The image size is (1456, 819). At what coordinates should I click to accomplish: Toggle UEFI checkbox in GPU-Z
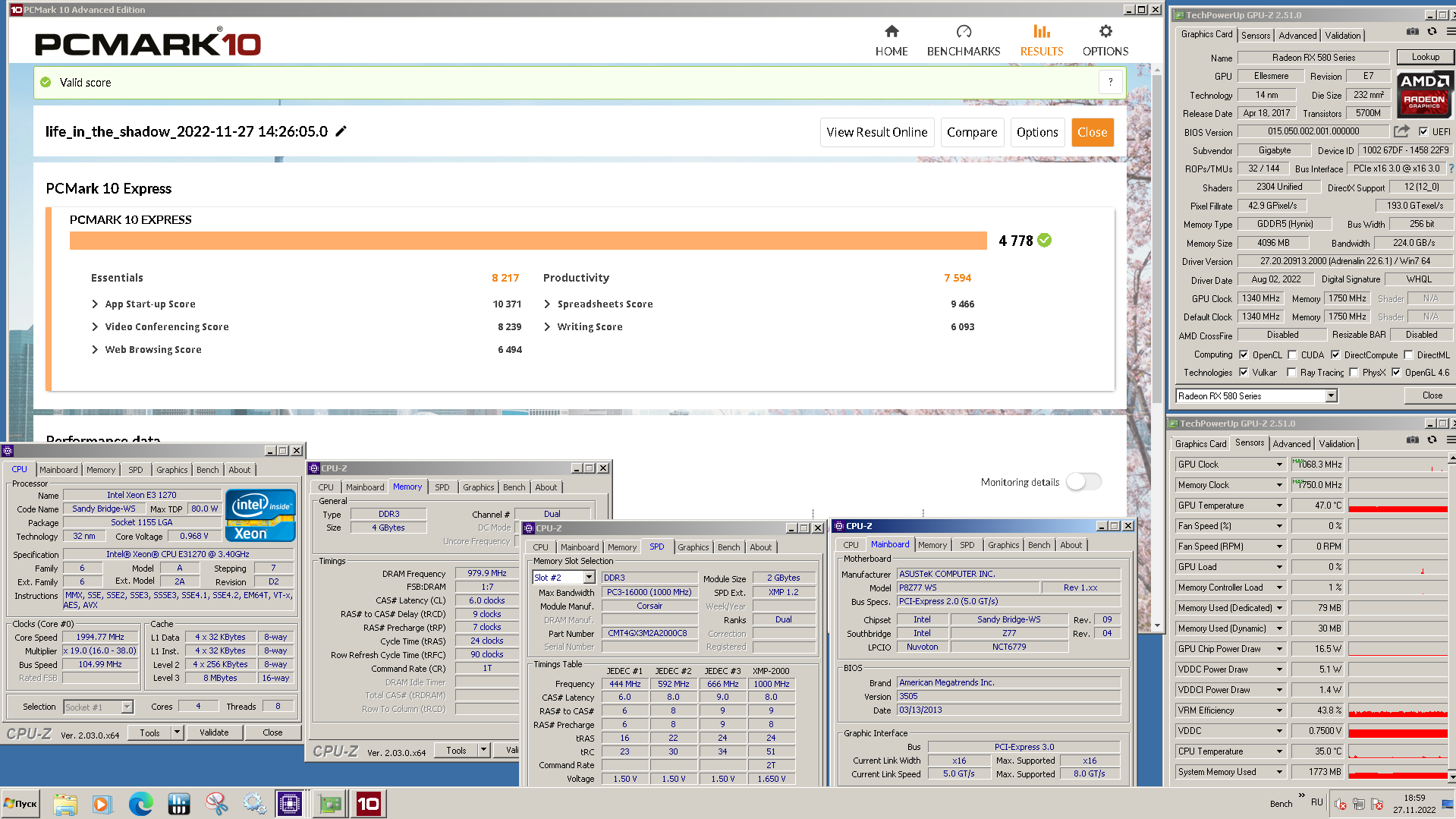pos(1423,131)
